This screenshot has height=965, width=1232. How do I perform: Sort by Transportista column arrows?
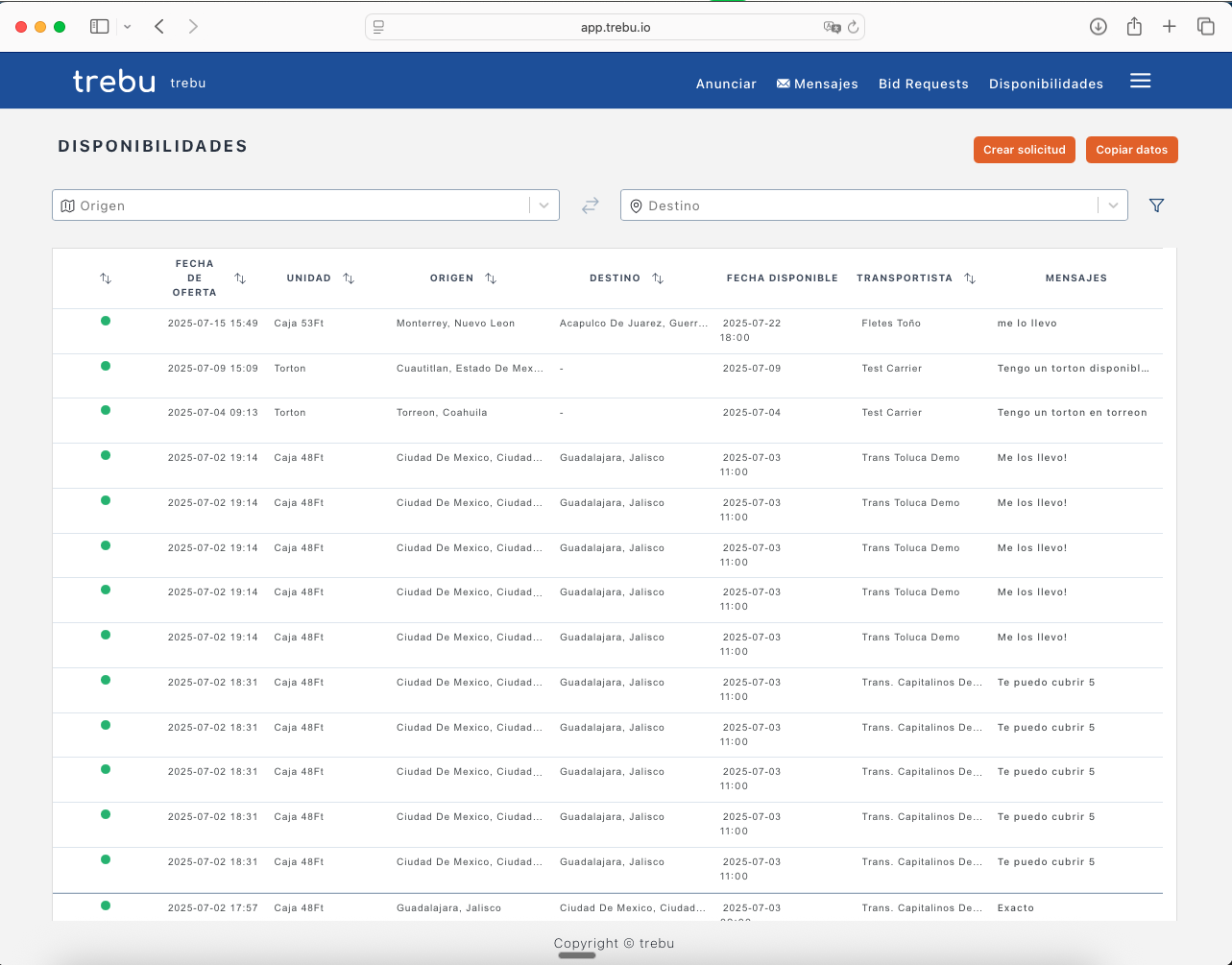tap(970, 278)
